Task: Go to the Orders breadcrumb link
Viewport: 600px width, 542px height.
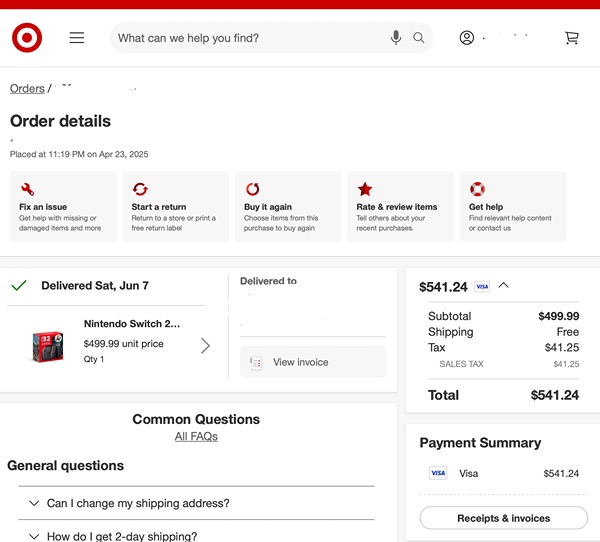Action: (27, 88)
